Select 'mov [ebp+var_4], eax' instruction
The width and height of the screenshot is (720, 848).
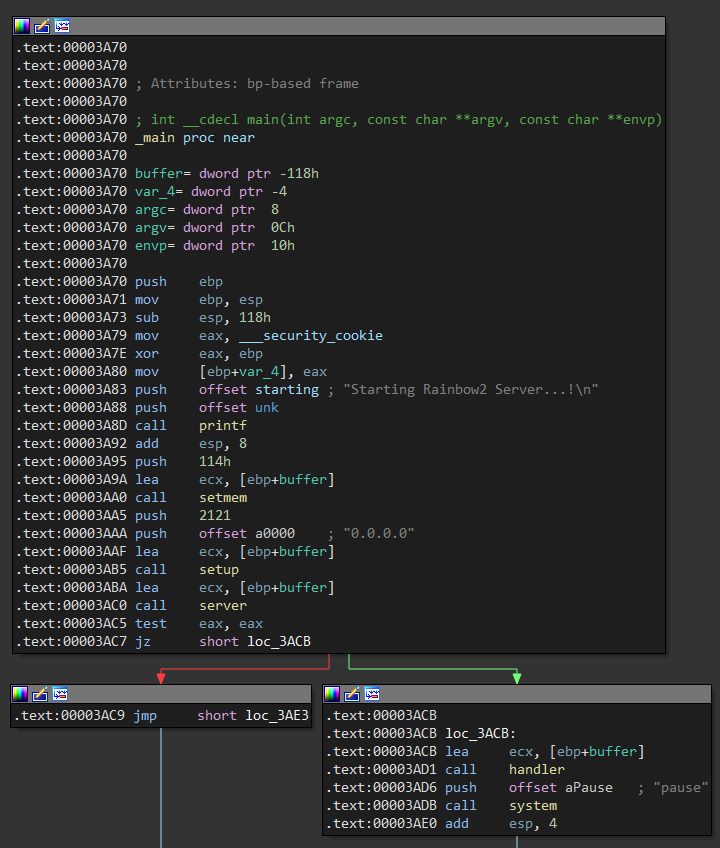coord(231,372)
